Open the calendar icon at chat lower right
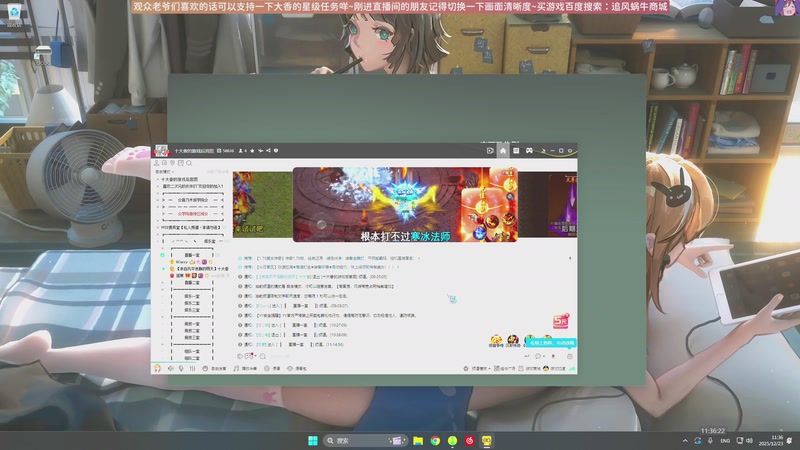800x450 pixels. pos(570,356)
